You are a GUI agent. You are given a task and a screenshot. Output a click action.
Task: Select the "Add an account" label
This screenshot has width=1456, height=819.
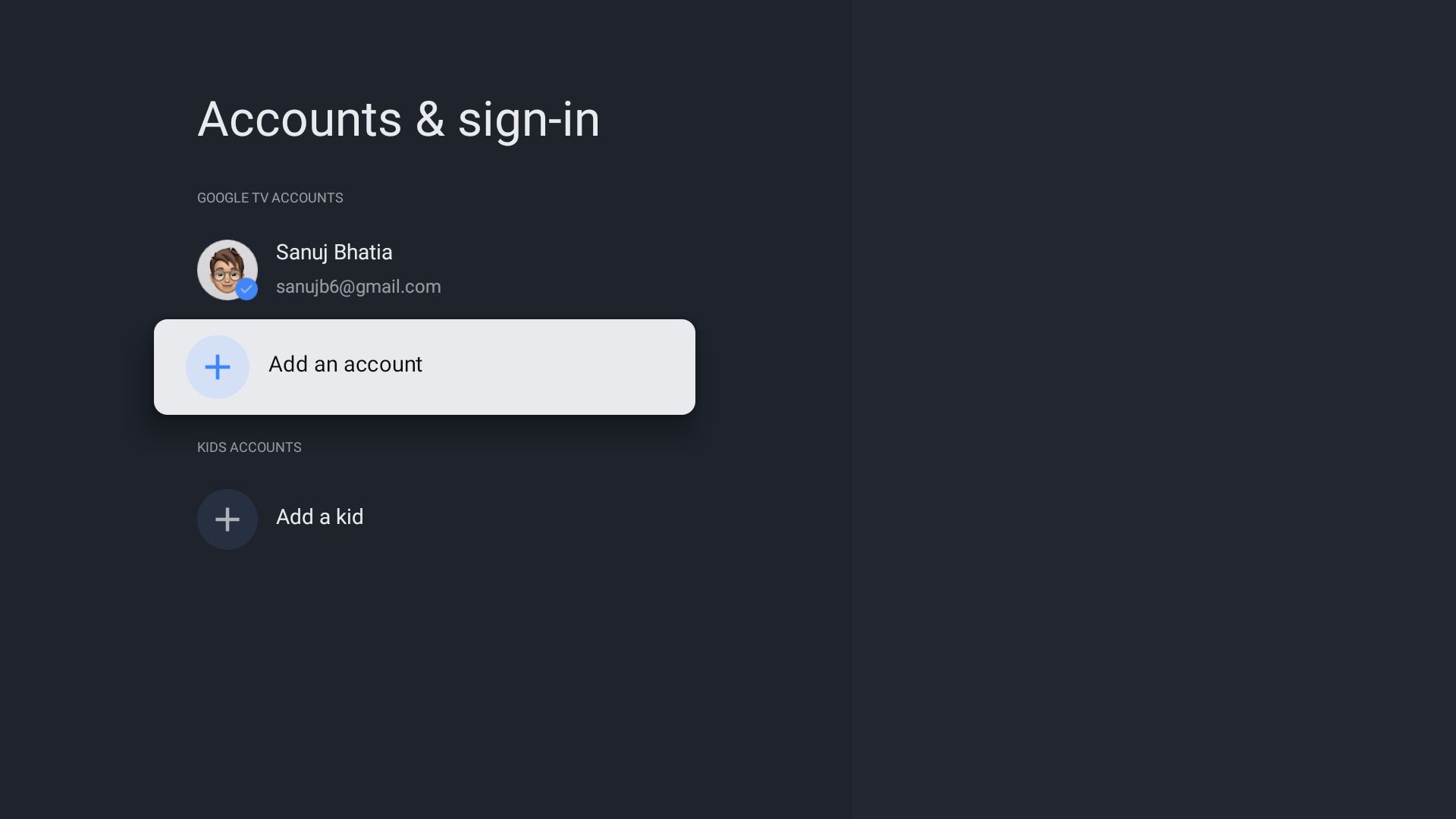(345, 365)
